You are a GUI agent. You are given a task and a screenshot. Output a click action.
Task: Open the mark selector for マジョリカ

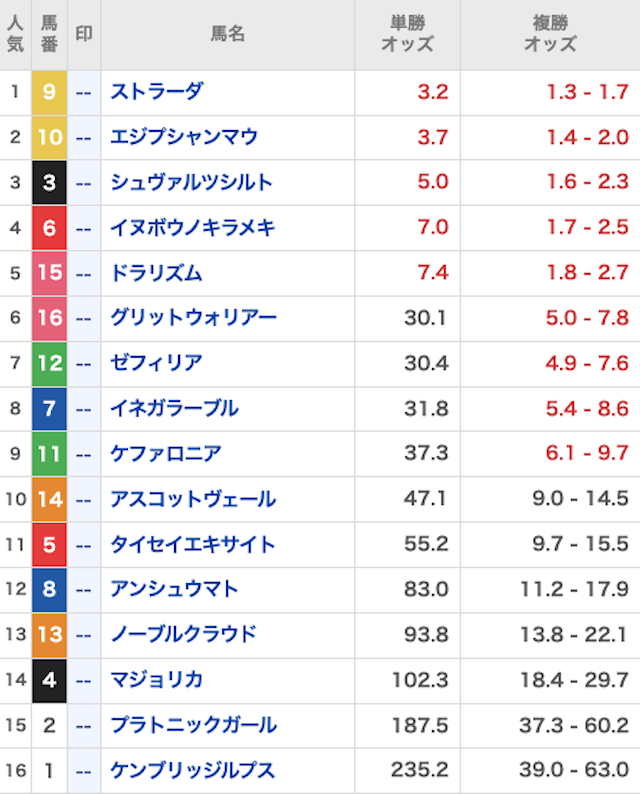[x=84, y=680]
